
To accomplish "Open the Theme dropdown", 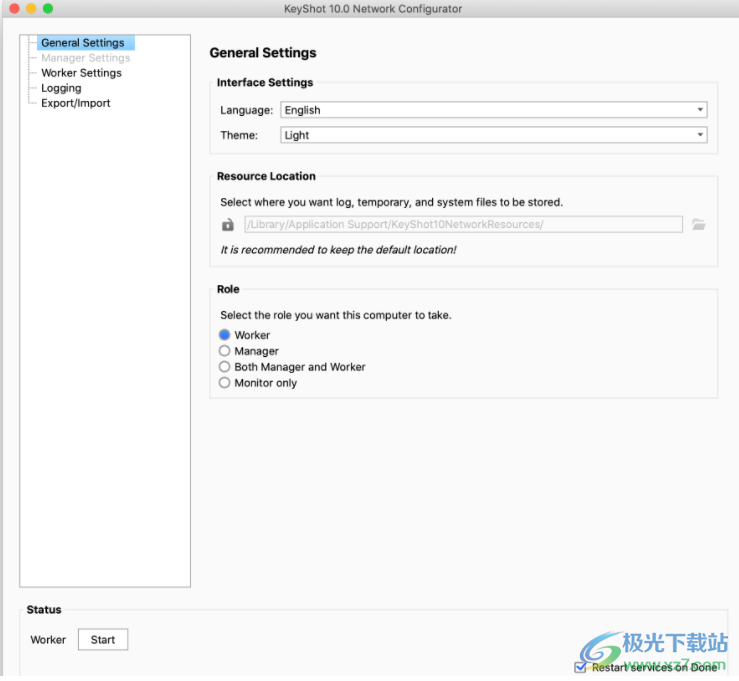I will point(493,135).
